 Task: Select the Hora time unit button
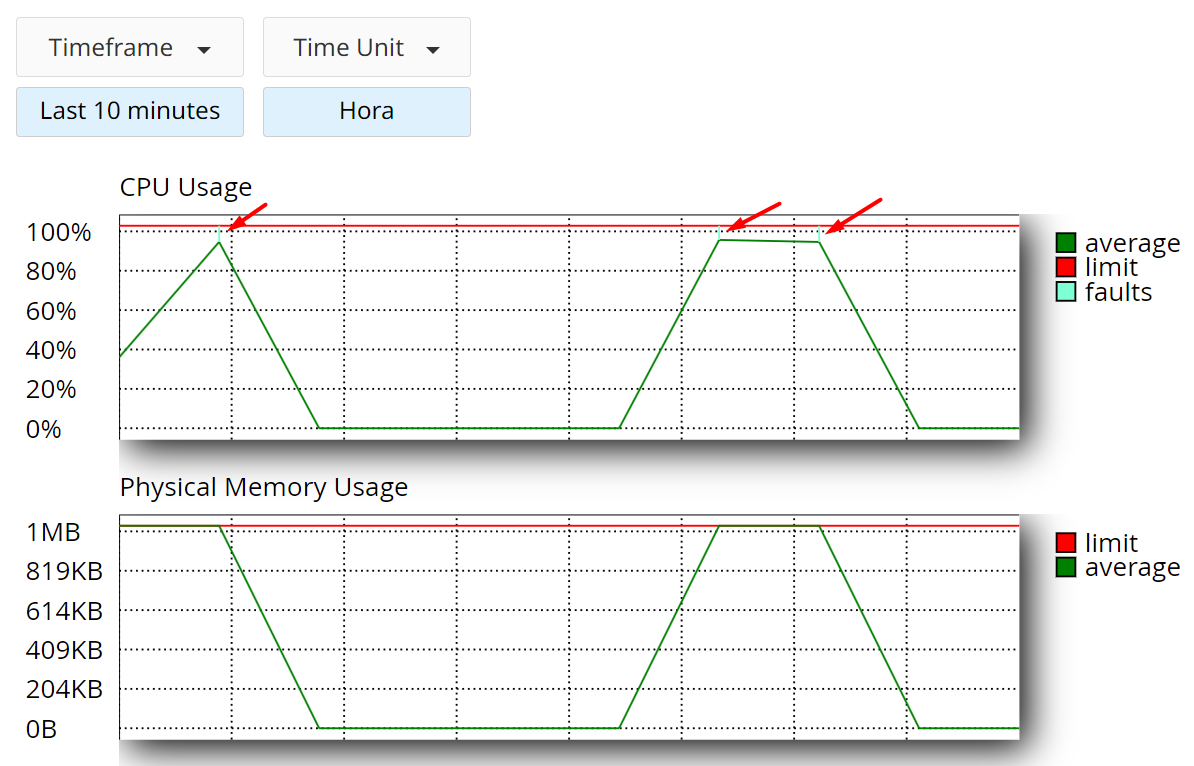(366, 111)
